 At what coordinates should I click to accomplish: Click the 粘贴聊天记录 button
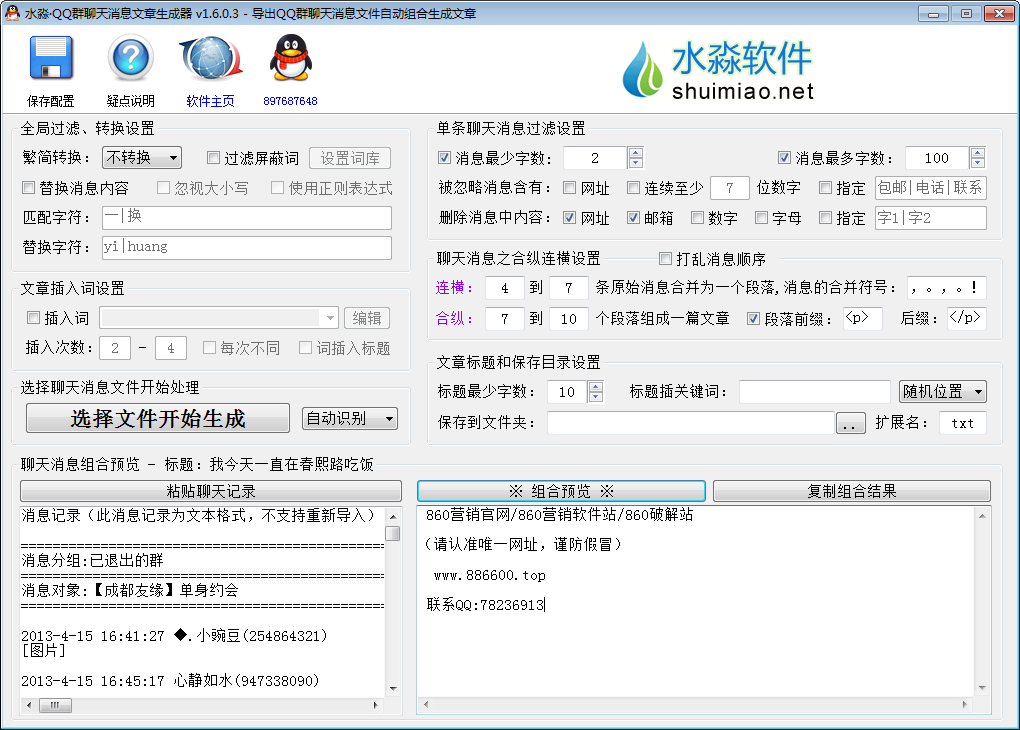[211, 491]
